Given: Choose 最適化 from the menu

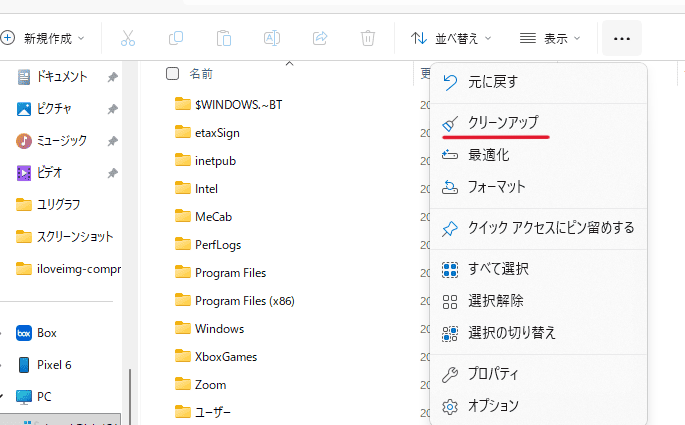Looking at the screenshot, I should pos(538,155).
